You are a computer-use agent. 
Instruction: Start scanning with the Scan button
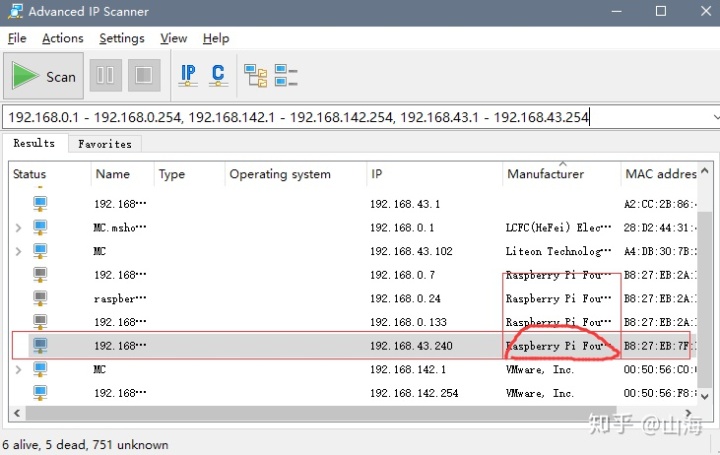point(43,75)
